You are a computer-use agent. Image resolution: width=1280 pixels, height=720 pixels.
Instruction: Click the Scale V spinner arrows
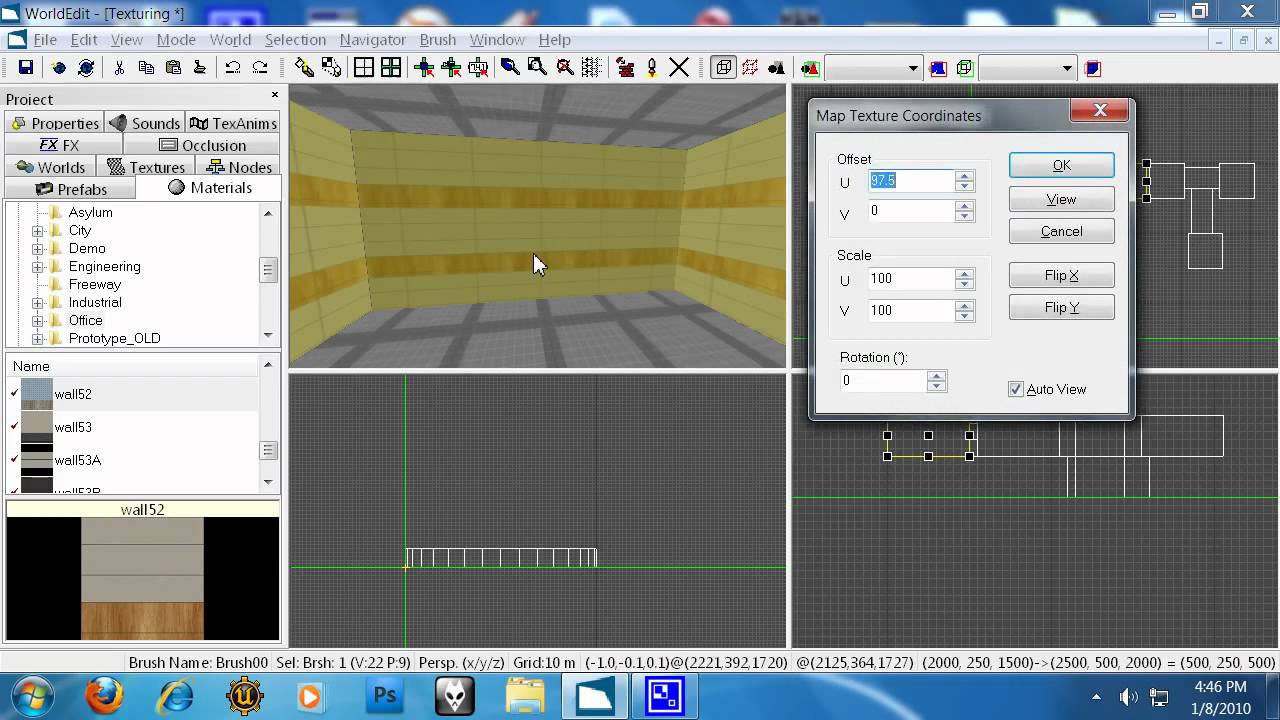tap(964, 310)
